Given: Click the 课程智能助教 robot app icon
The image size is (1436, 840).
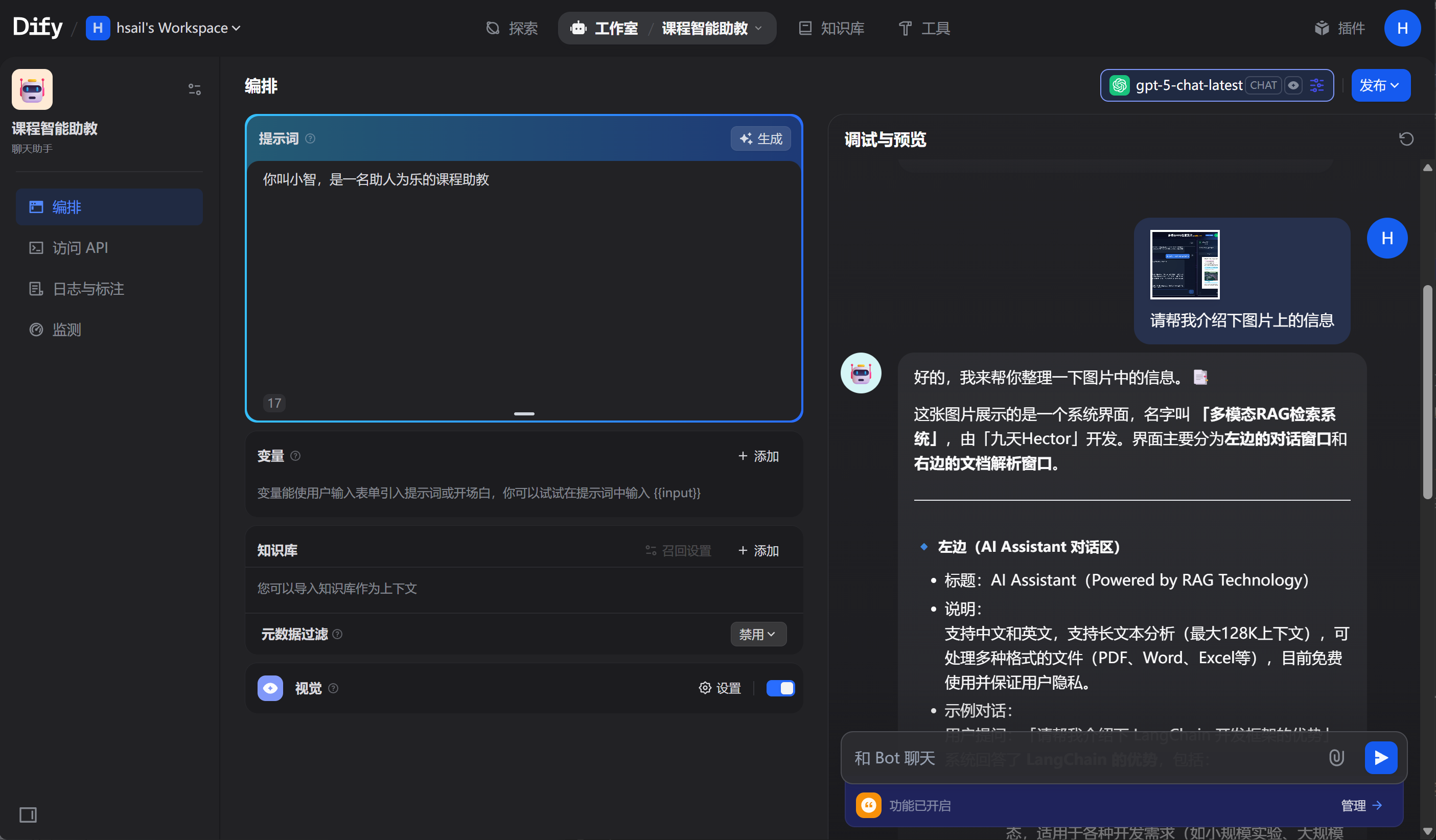Looking at the screenshot, I should click(32, 89).
